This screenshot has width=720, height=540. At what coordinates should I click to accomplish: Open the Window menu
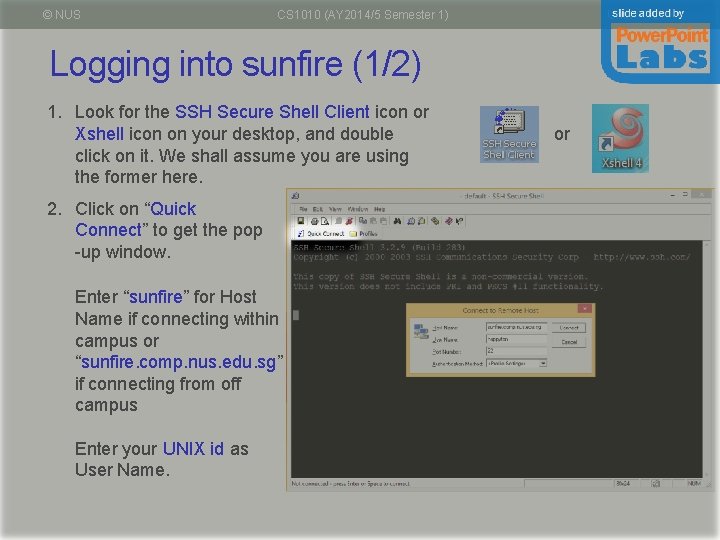(x=358, y=209)
